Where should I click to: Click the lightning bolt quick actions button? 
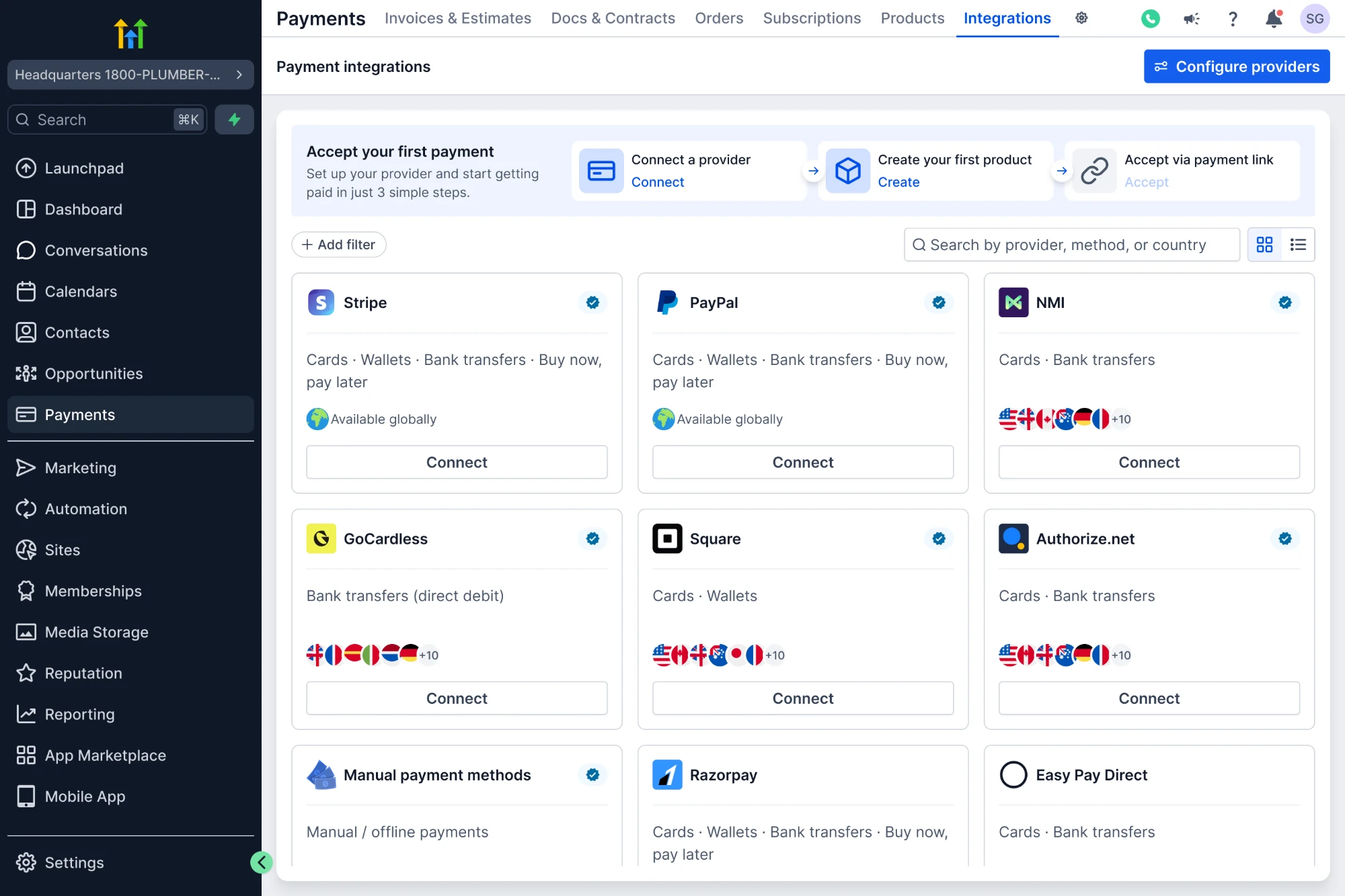pos(234,120)
